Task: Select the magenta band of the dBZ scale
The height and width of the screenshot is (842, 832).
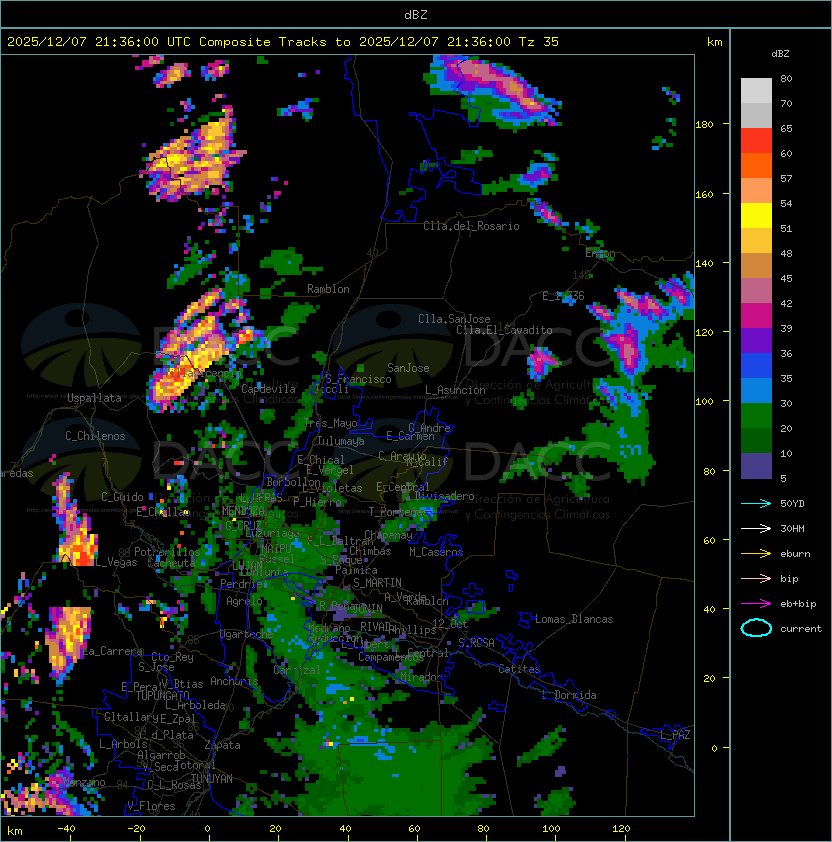Action: coord(756,316)
